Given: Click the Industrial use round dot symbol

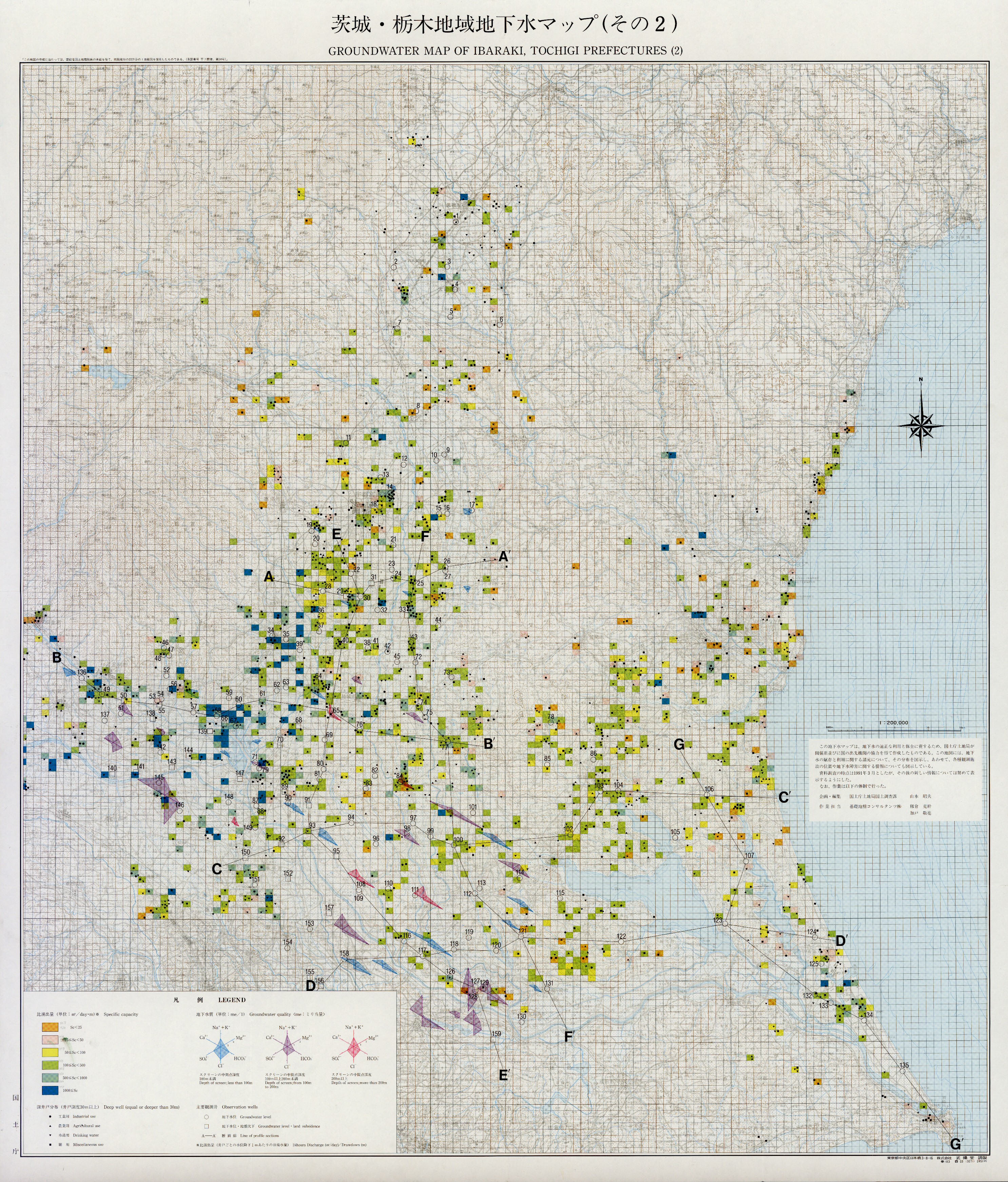Looking at the screenshot, I should point(50,1117).
